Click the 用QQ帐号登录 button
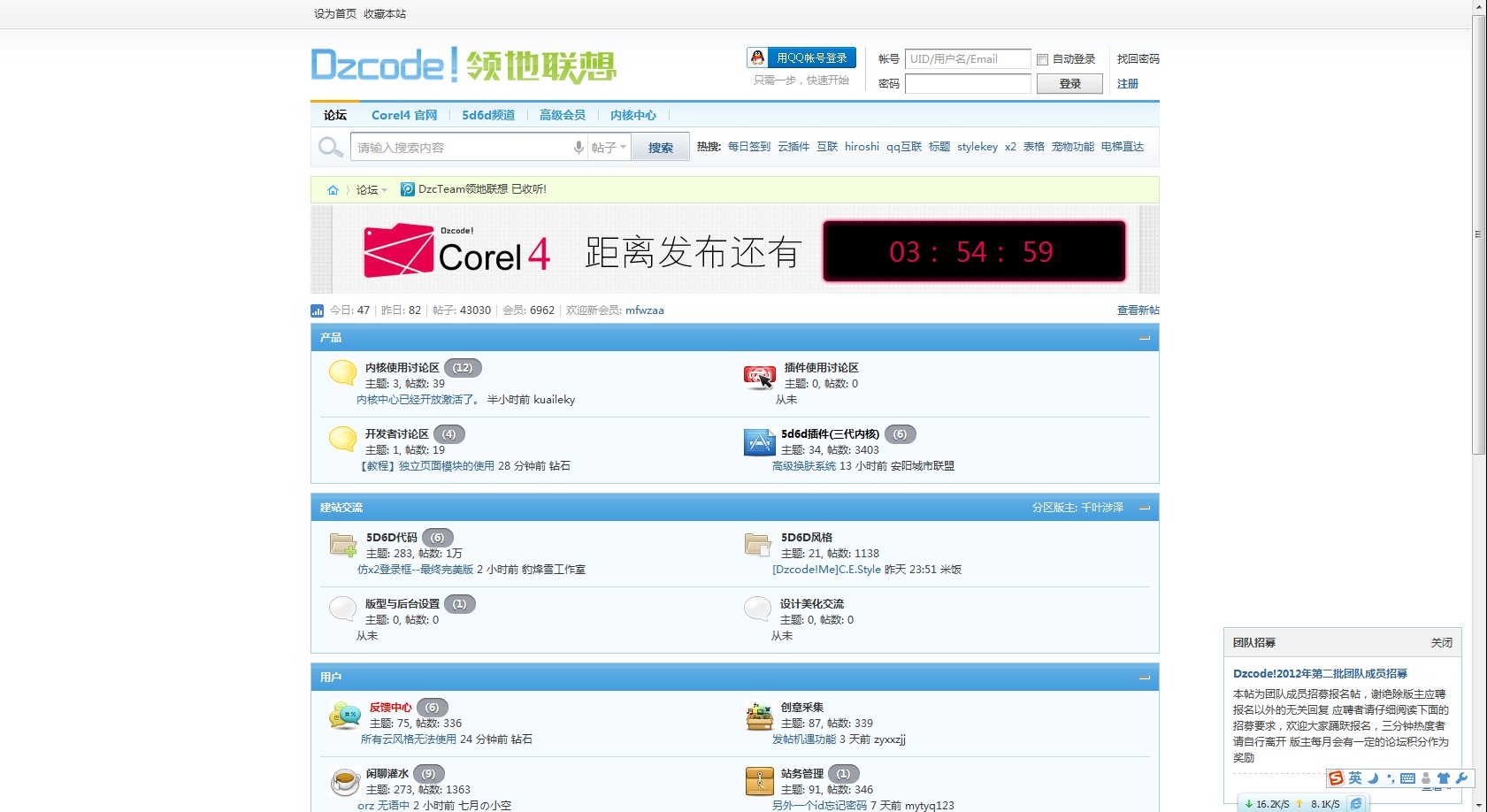The height and width of the screenshot is (812, 1487). tap(801, 57)
